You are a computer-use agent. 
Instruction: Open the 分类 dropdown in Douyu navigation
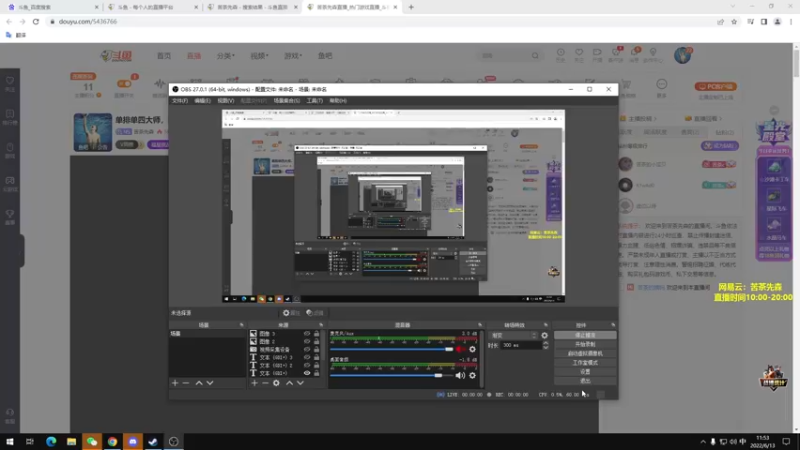click(226, 56)
